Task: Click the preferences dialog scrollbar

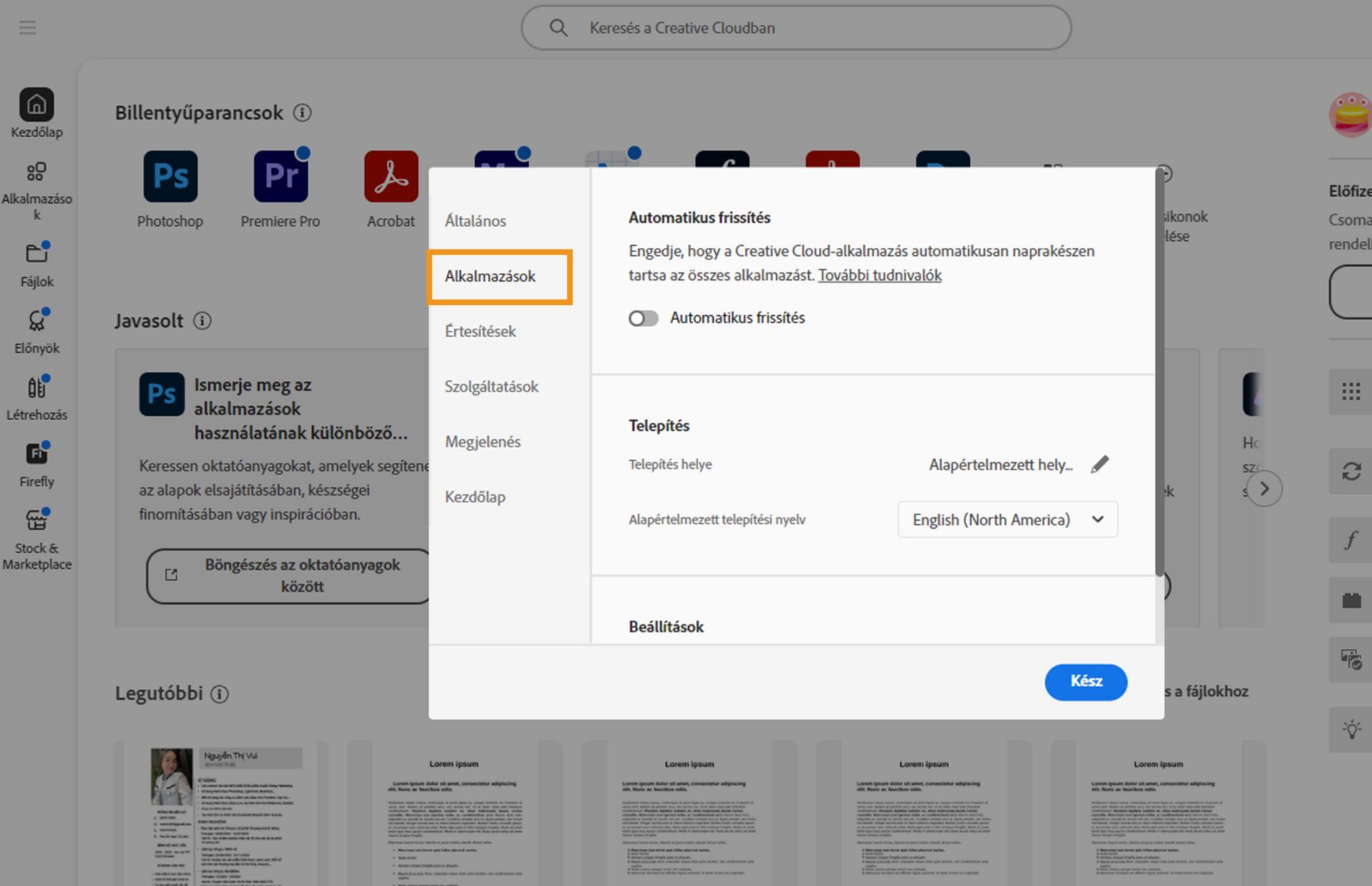Action: pos(1159,372)
